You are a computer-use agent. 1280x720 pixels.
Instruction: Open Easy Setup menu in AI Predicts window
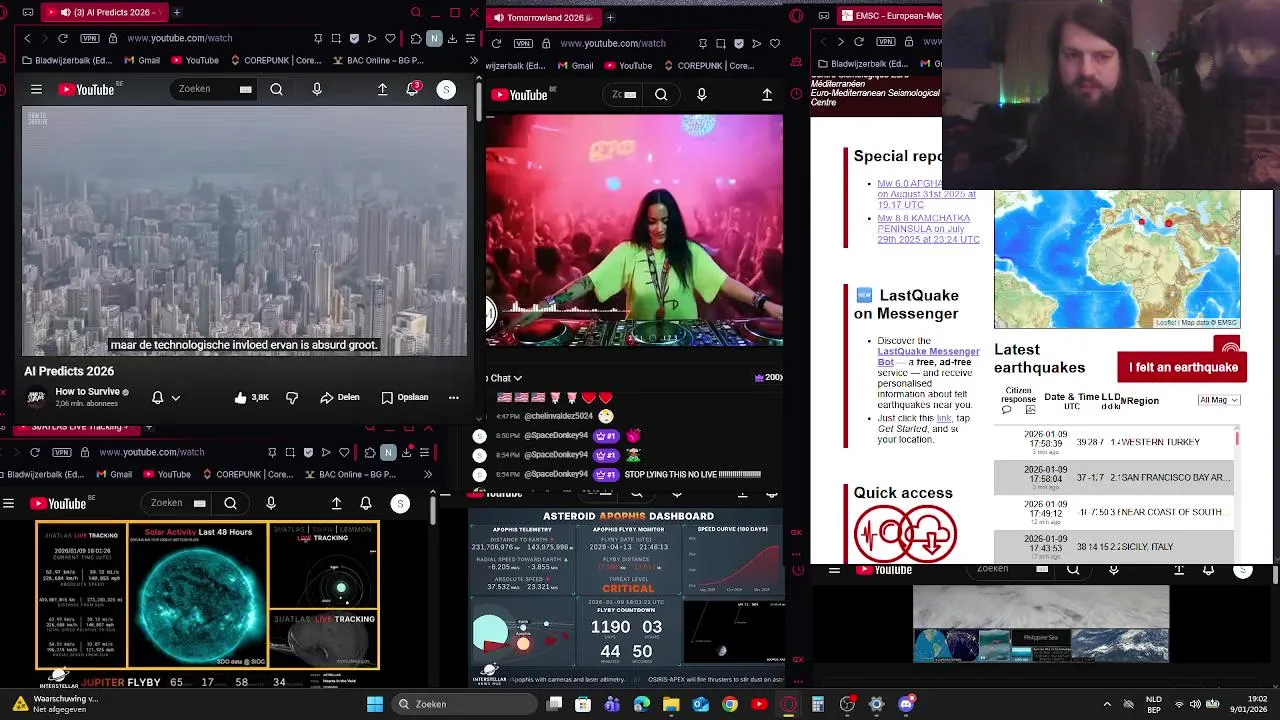coord(470,38)
